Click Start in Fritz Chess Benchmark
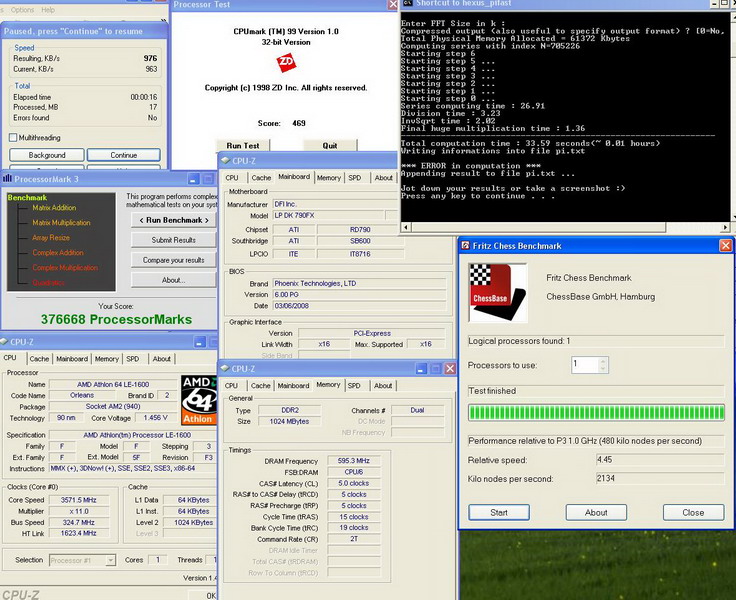The image size is (736, 600). point(499,512)
